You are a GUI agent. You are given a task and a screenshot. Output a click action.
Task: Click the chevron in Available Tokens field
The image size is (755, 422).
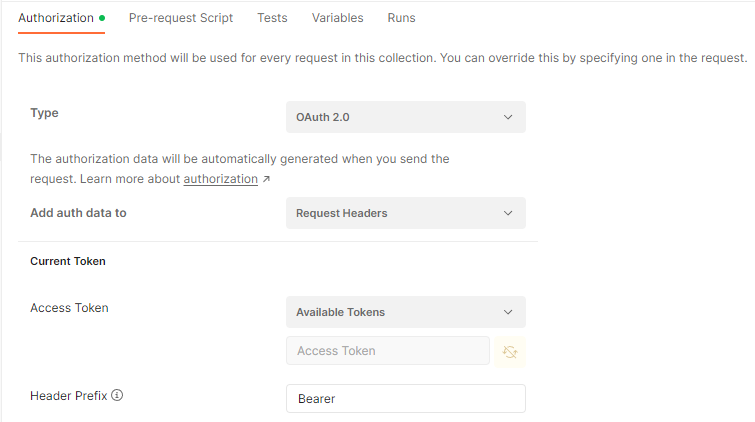coord(508,312)
